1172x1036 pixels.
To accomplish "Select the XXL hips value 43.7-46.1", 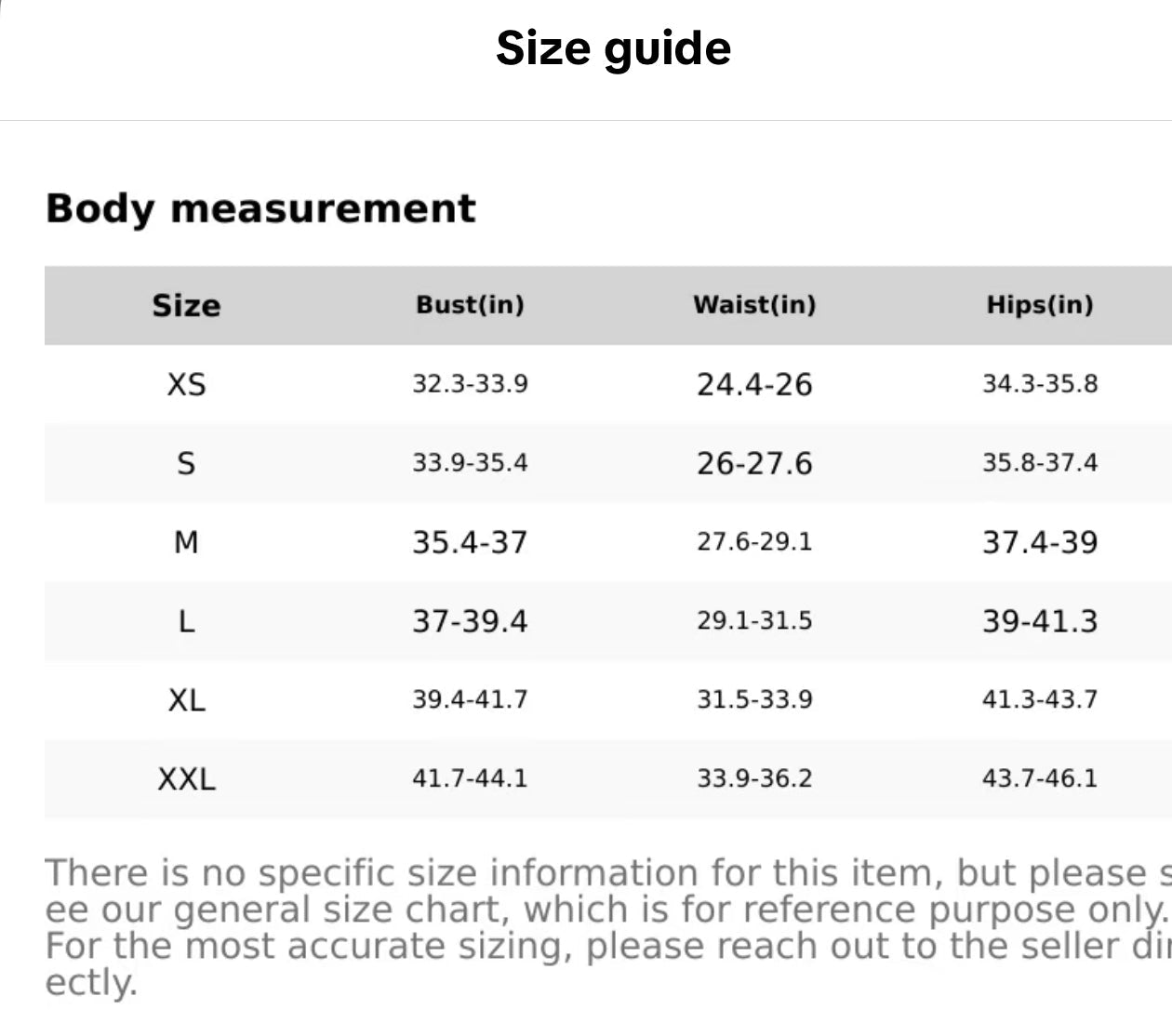I will pyautogui.click(x=1040, y=778).
